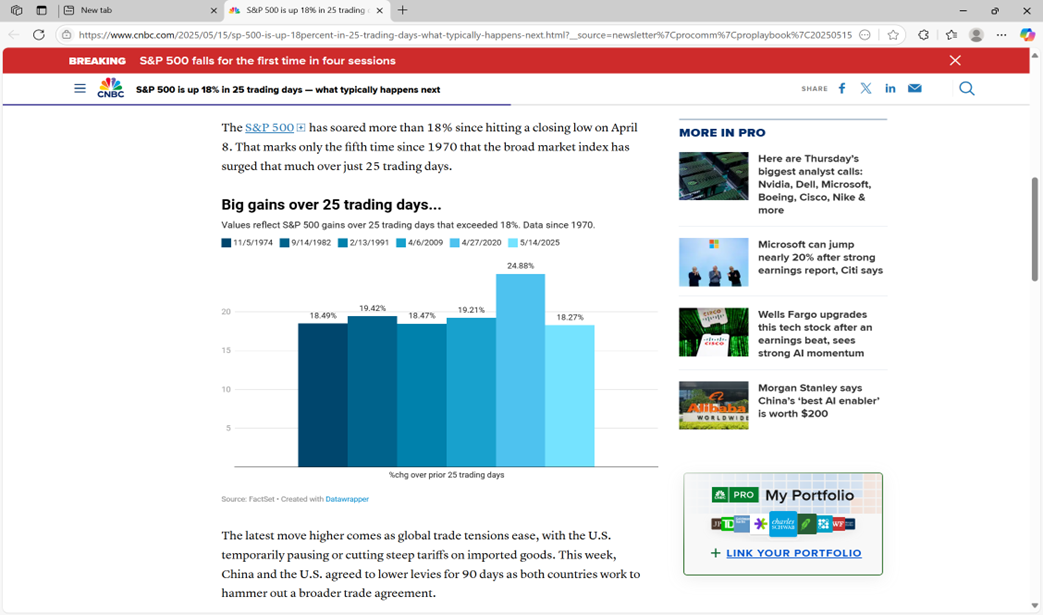Open Wells Fargo upgrades tech stock article

[815, 334]
